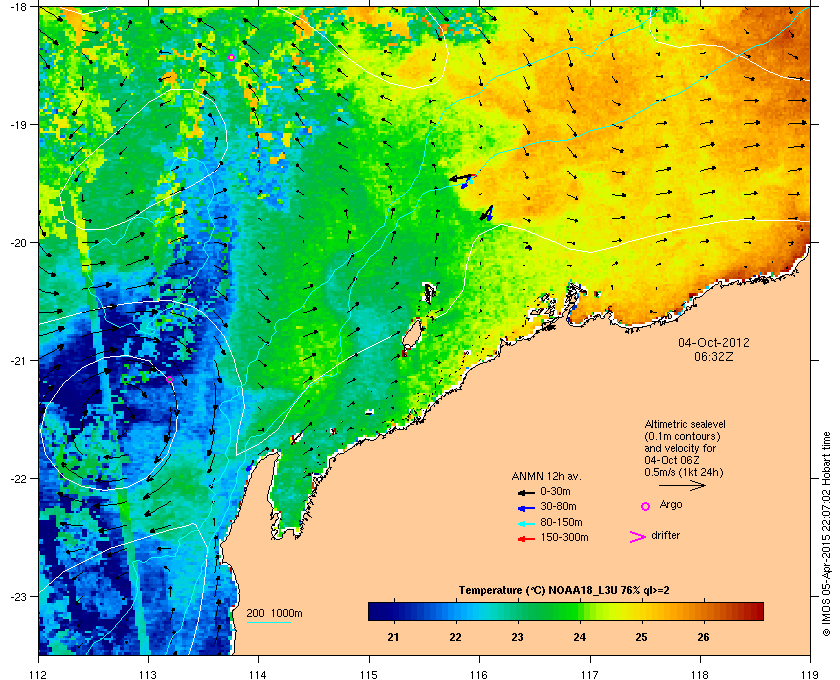
Task: Click the longitude axis label 114
Action: click(x=258, y=674)
